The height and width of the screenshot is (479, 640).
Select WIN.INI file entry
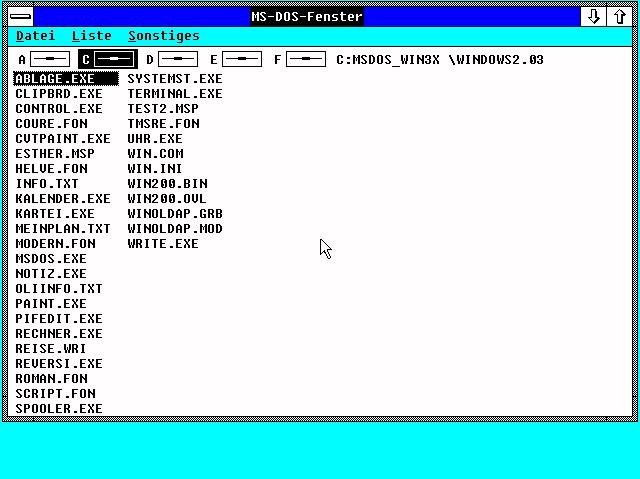155,169
